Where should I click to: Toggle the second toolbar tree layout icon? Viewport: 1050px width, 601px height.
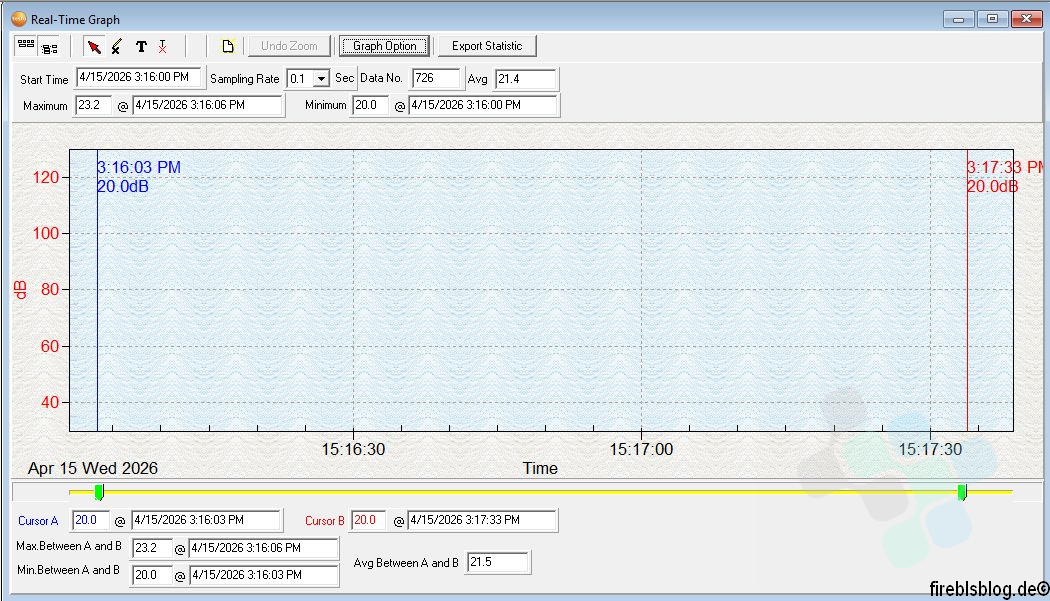pos(49,47)
